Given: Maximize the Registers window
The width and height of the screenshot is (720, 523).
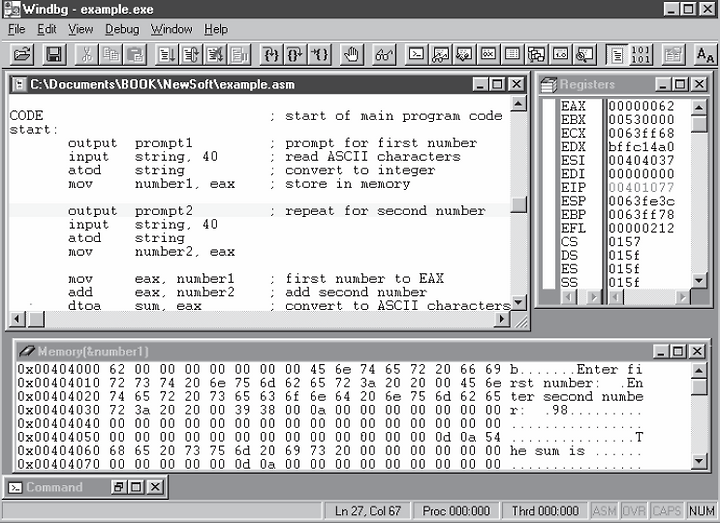Looking at the screenshot, I should click(681, 84).
